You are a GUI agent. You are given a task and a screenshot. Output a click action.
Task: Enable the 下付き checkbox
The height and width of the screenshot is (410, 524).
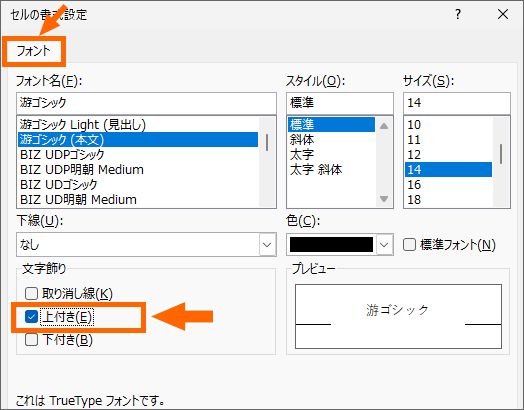[x=31, y=340]
